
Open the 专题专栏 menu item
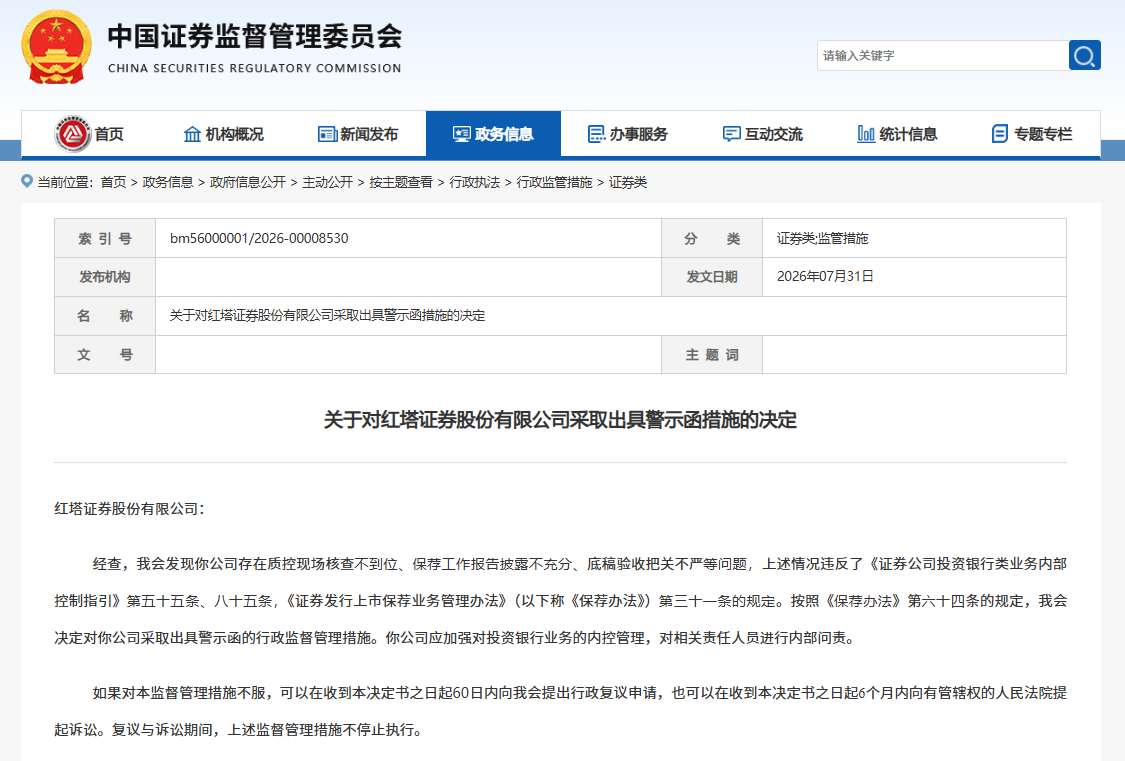pos(1032,134)
